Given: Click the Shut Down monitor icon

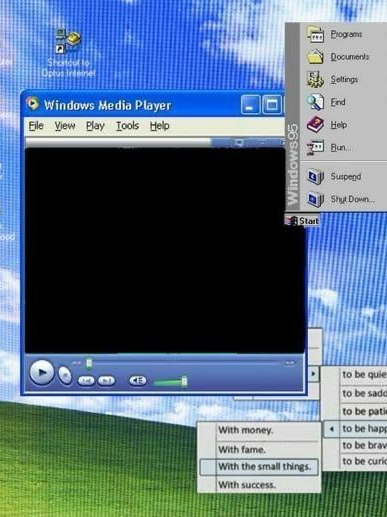Looking at the screenshot, I should (315, 199).
